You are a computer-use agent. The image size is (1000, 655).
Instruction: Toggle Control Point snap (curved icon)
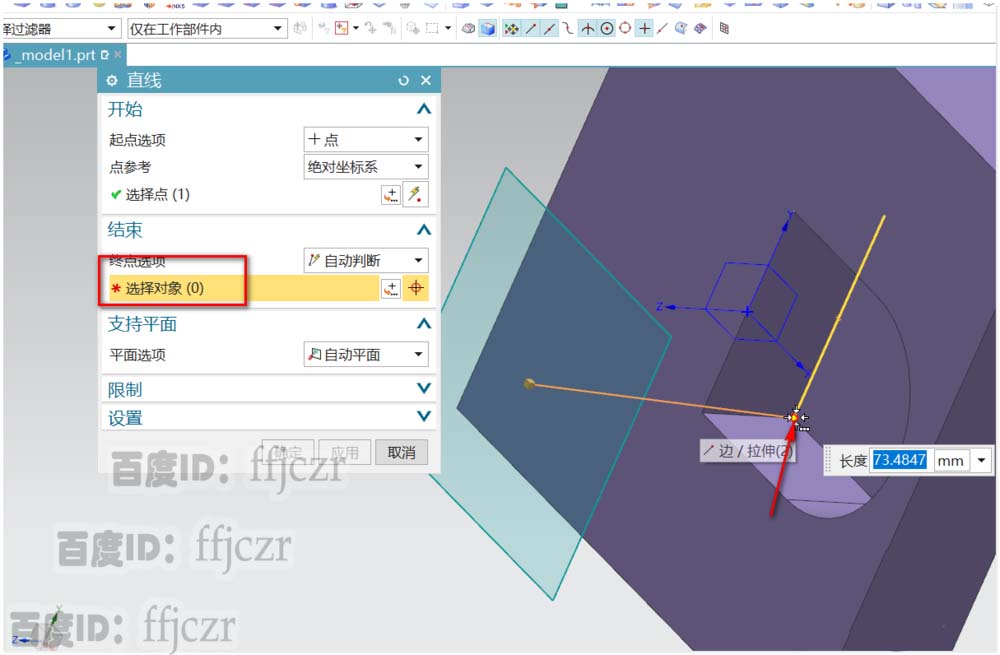click(x=568, y=29)
